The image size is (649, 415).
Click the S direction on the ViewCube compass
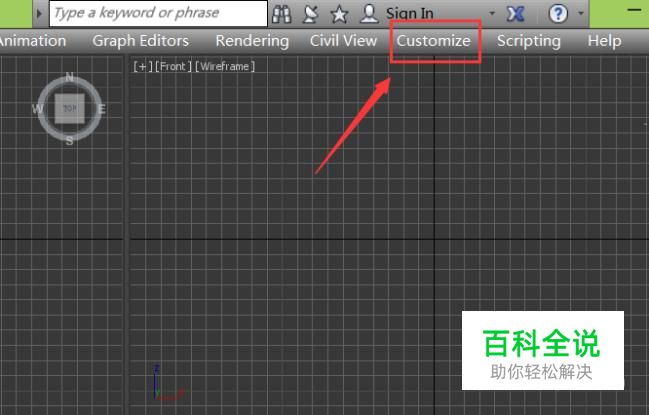(x=70, y=141)
